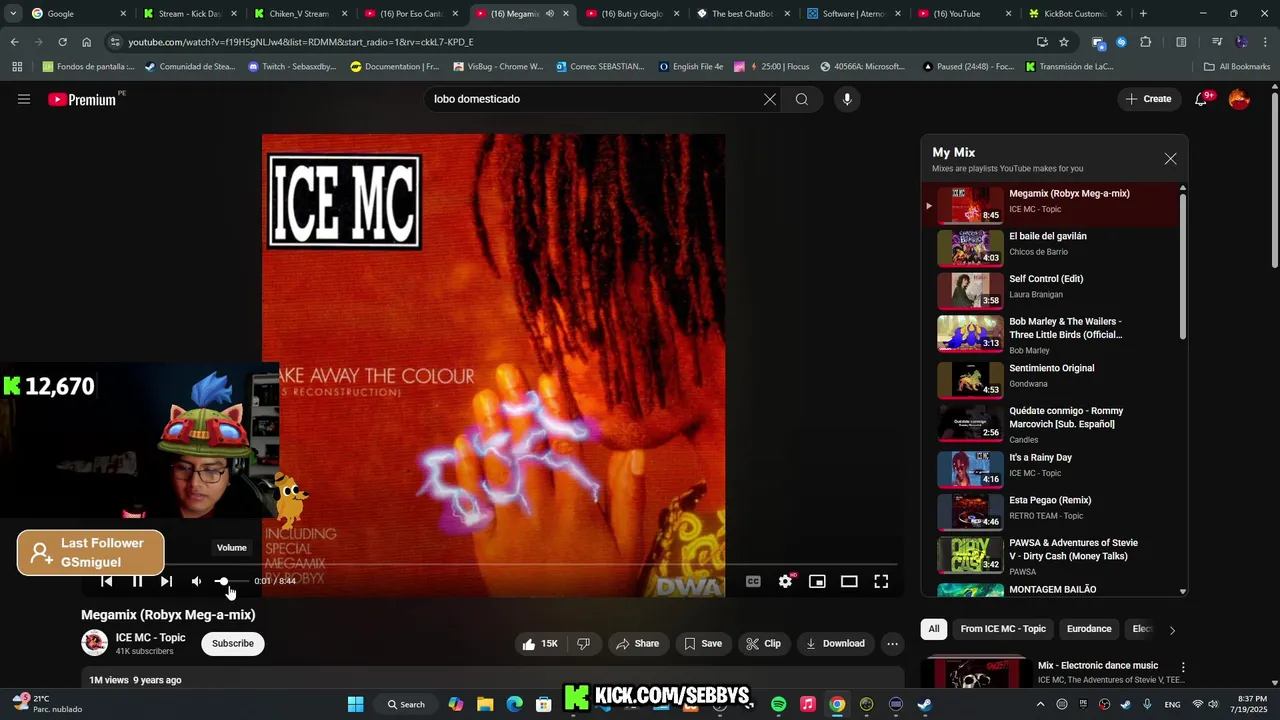This screenshot has height=720, width=1280.
Task: Save the video to a playlist
Action: coord(703,644)
